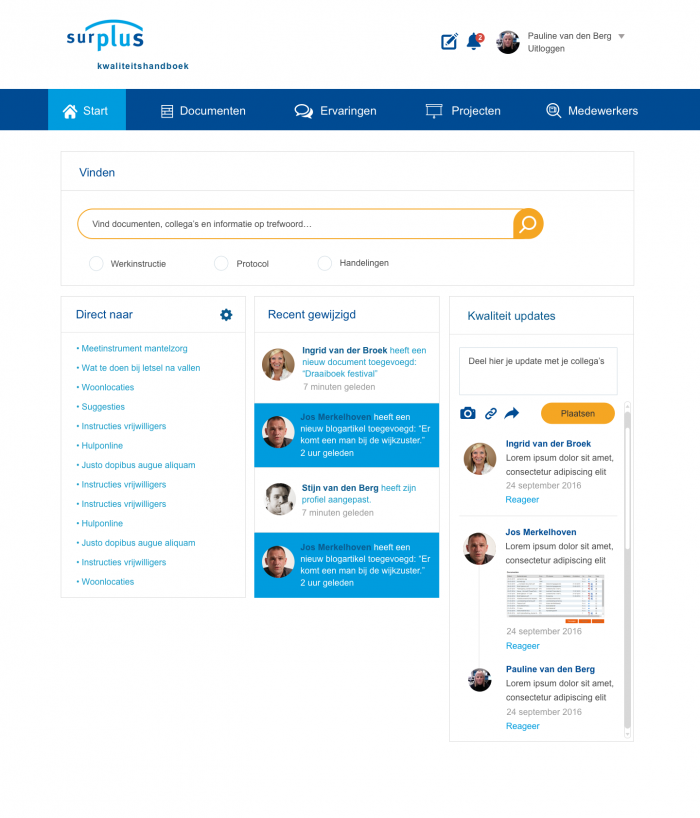Click the Surplus kwaliteitshandboek logo
The height and width of the screenshot is (818, 700).
[x=127, y=45]
